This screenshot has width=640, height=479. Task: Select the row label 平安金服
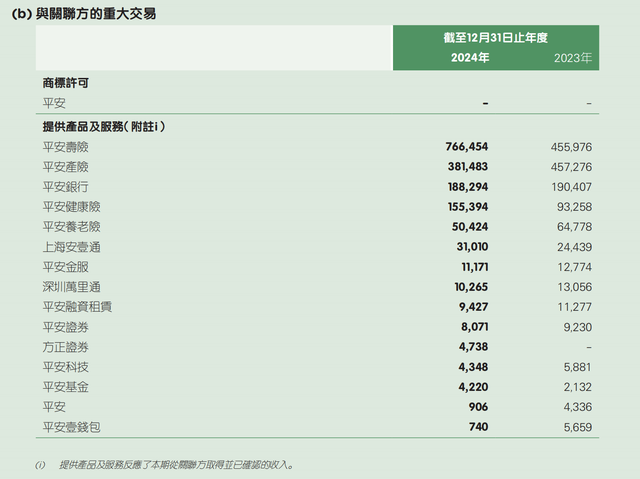66,267
